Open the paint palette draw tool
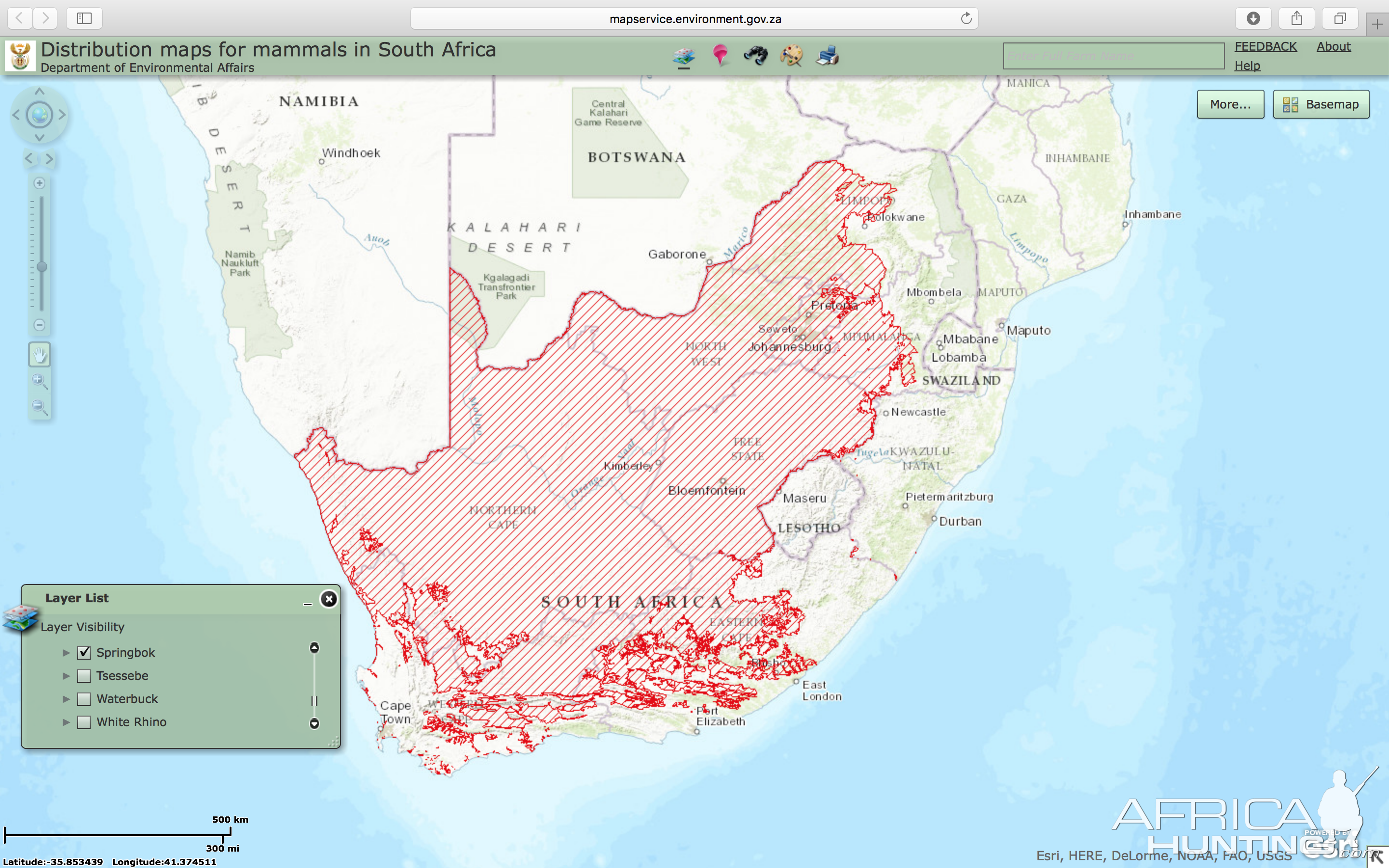Image resolution: width=1389 pixels, height=868 pixels. [x=791, y=55]
